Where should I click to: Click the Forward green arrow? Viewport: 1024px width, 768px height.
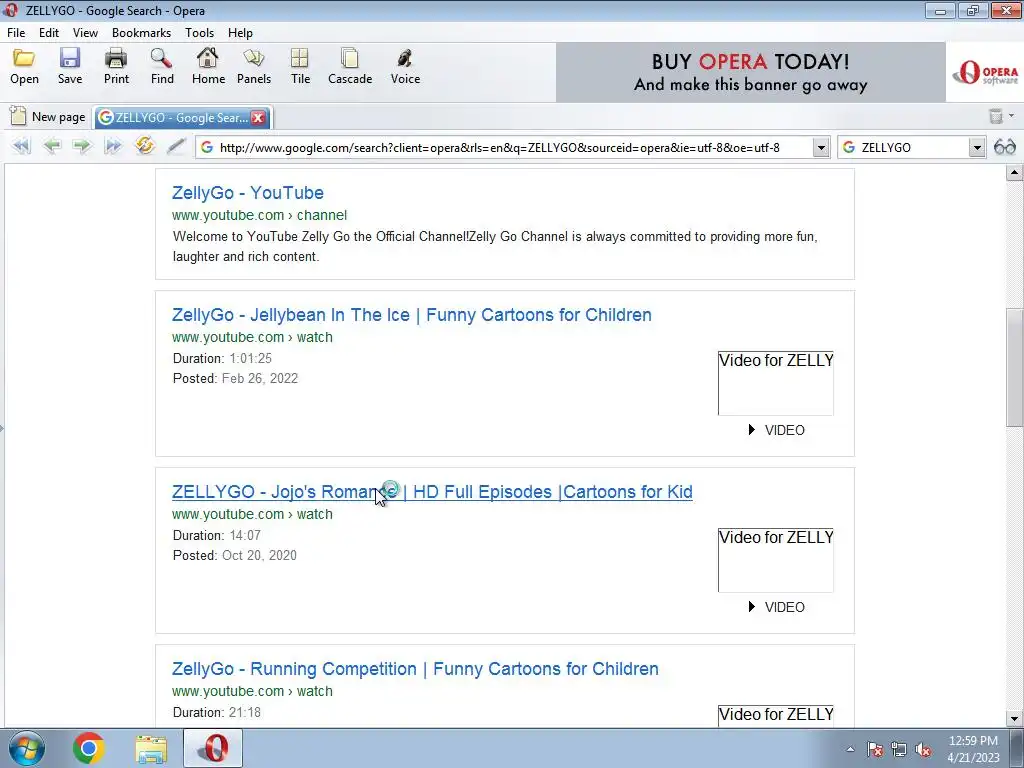click(82, 146)
